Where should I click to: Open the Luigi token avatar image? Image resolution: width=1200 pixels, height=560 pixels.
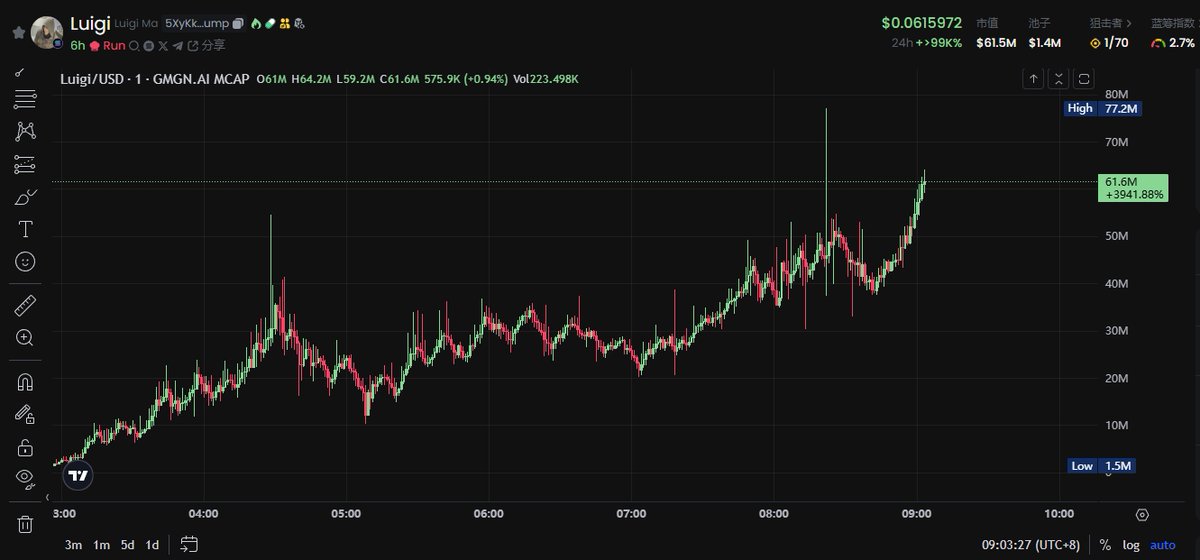click(47, 33)
